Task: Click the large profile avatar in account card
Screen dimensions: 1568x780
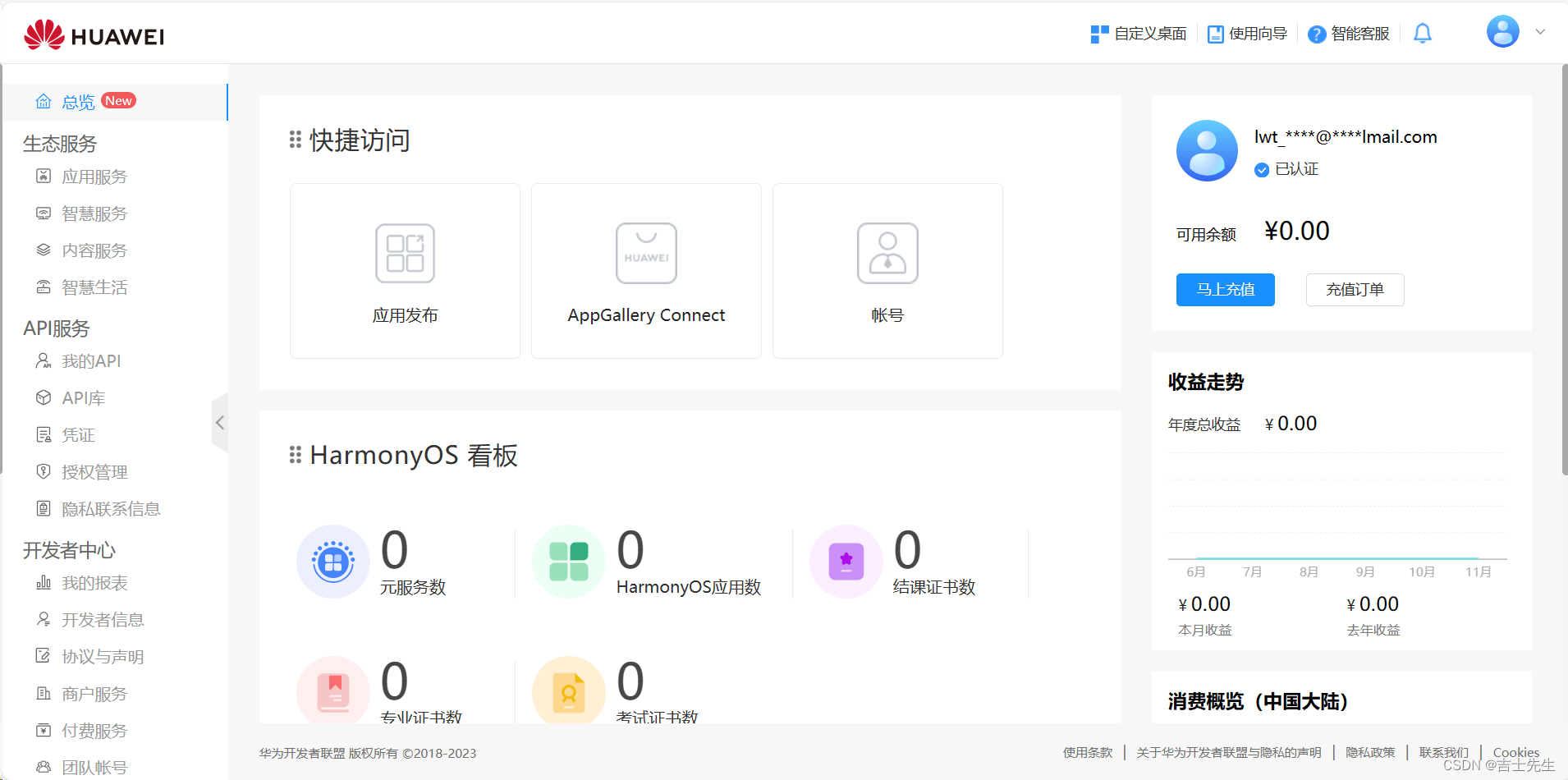Action: (x=1207, y=150)
